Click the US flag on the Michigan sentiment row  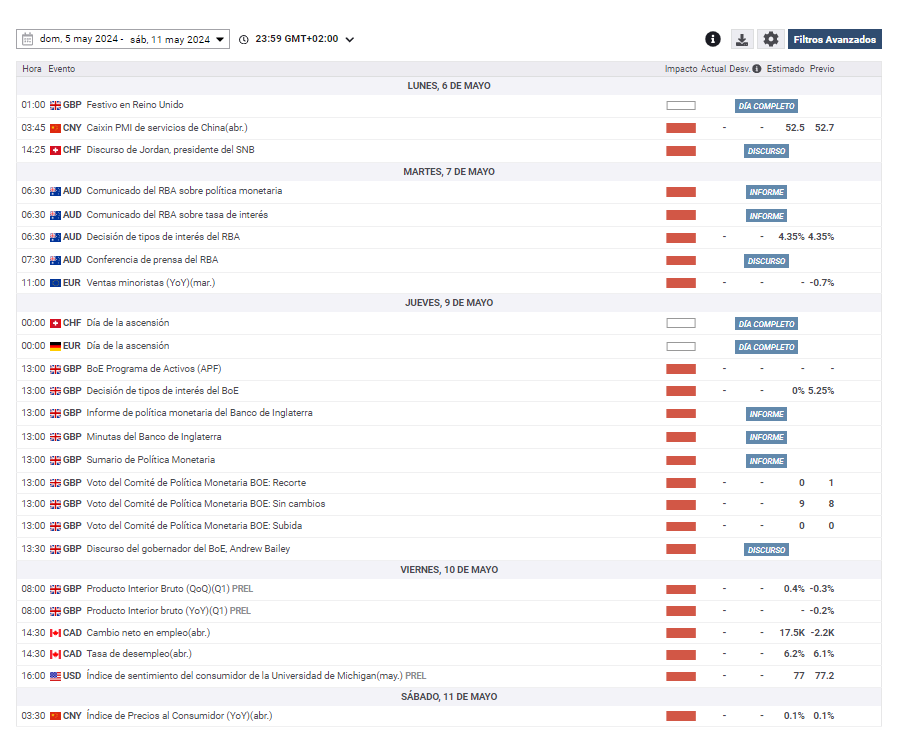[56, 676]
